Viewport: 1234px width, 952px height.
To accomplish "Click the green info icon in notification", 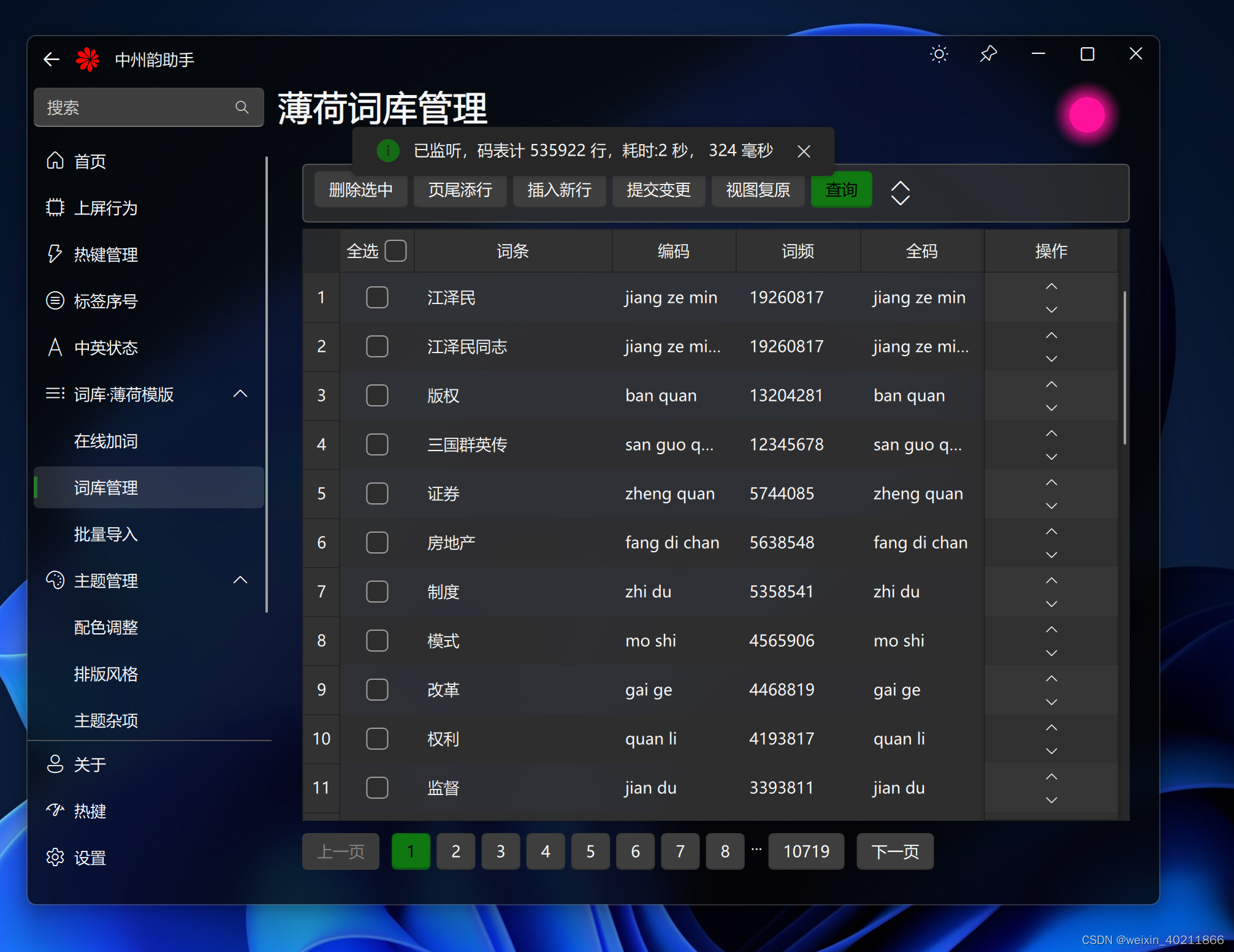I will [x=387, y=150].
